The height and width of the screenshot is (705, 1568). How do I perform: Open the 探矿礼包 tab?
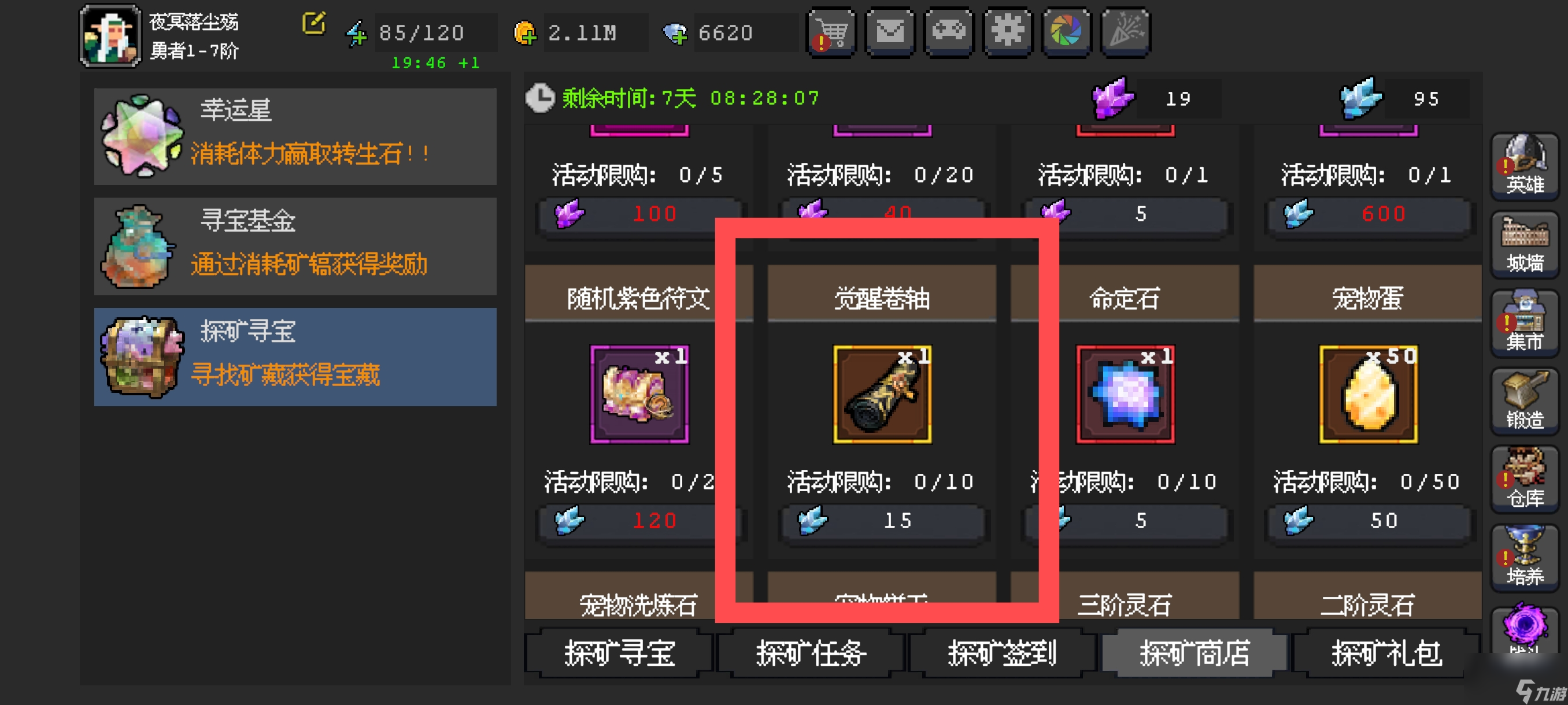coord(1386,654)
